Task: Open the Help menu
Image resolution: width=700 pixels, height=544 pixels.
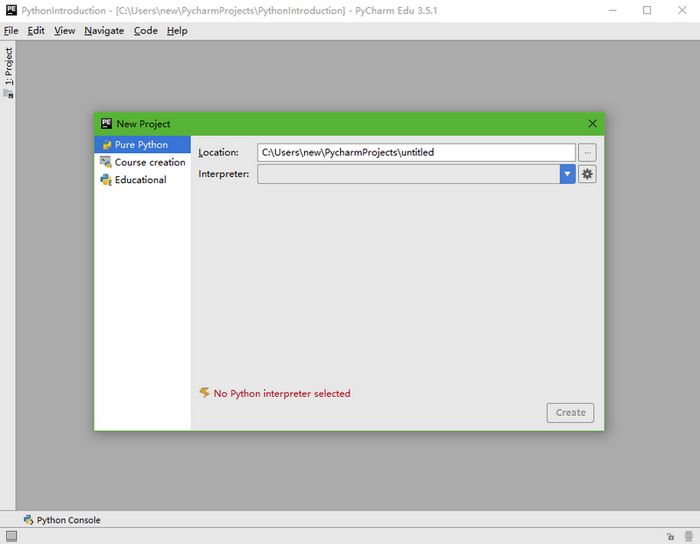Action: (177, 31)
